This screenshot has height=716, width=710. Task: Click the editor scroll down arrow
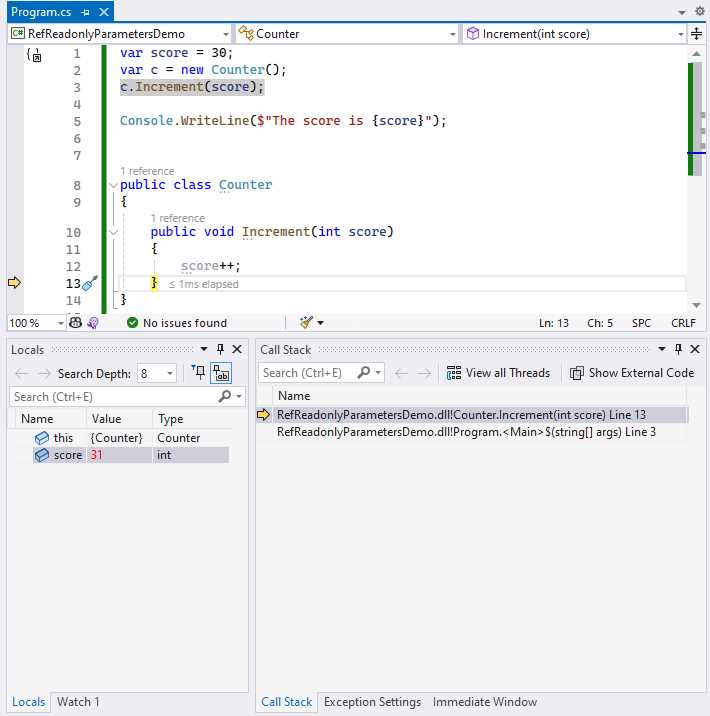point(696,305)
